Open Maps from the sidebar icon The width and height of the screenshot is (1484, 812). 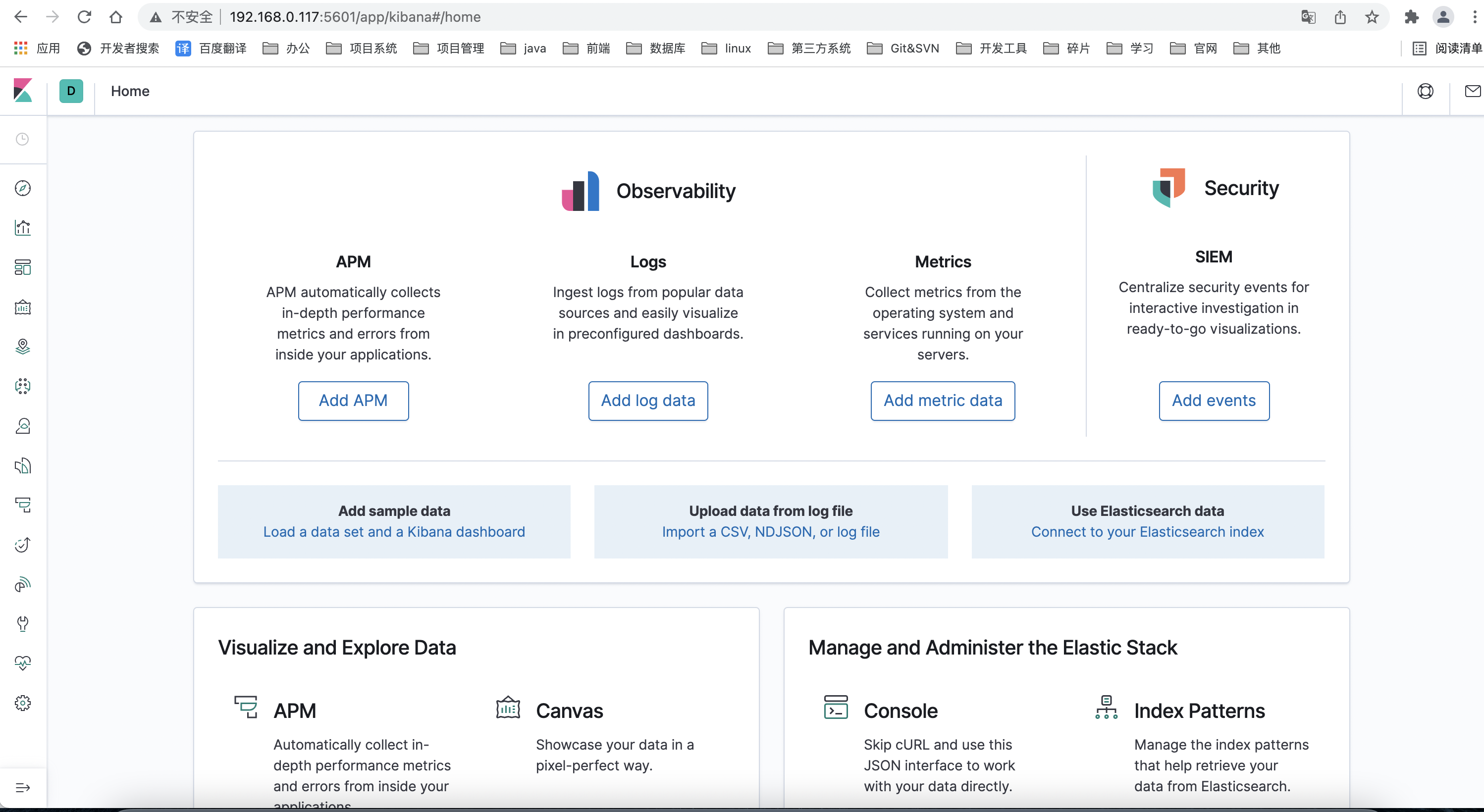(x=22, y=347)
